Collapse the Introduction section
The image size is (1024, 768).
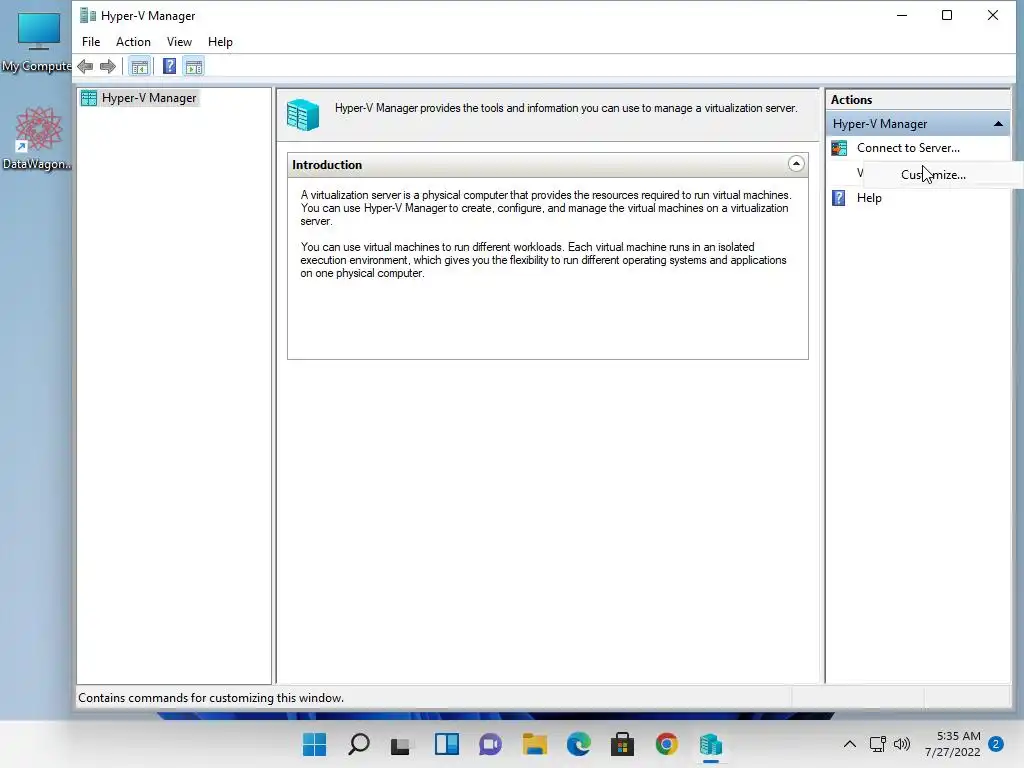coord(795,164)
